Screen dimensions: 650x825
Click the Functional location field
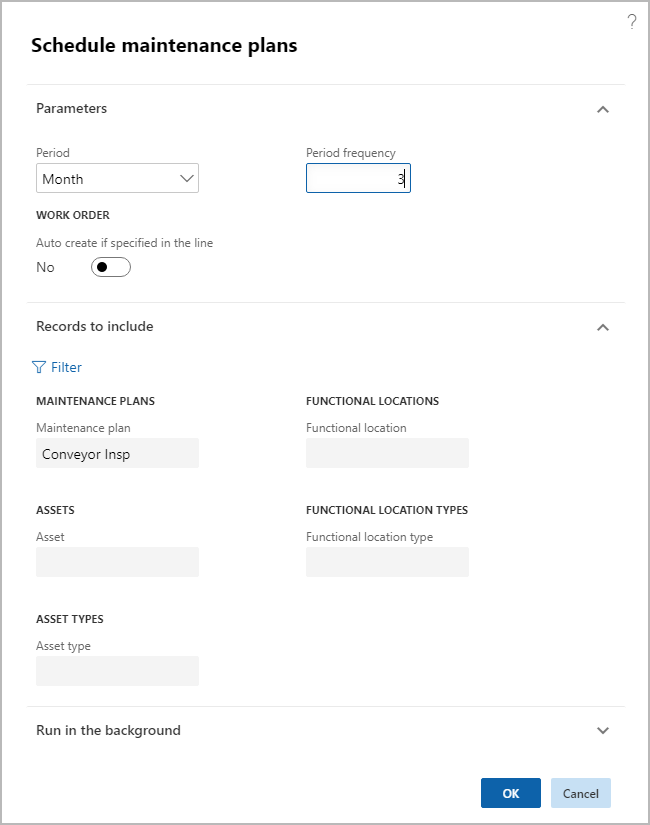387,453
